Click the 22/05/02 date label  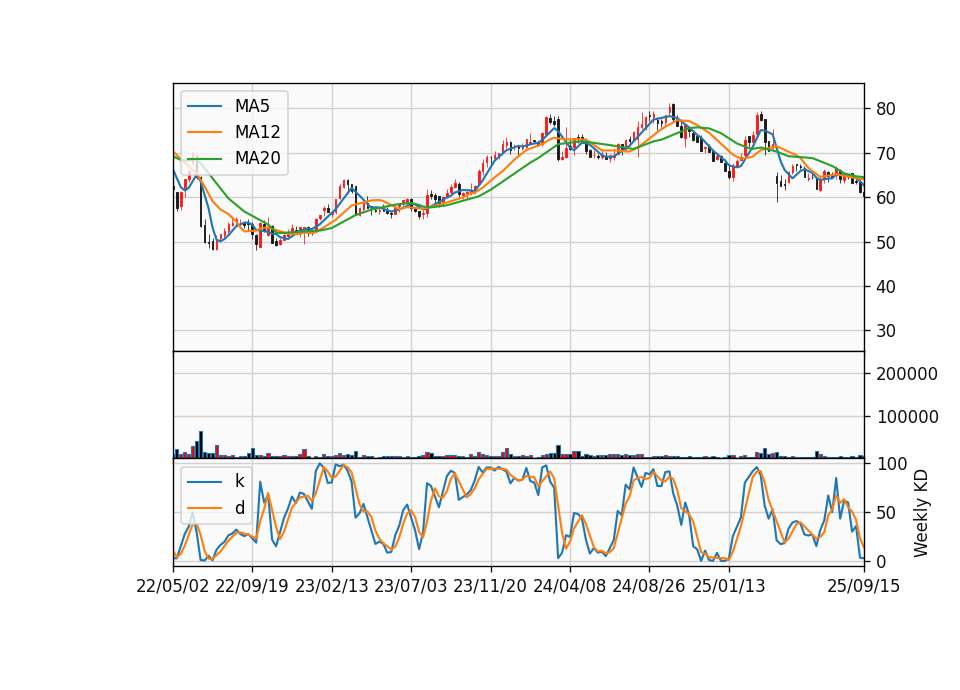[173, 586]
